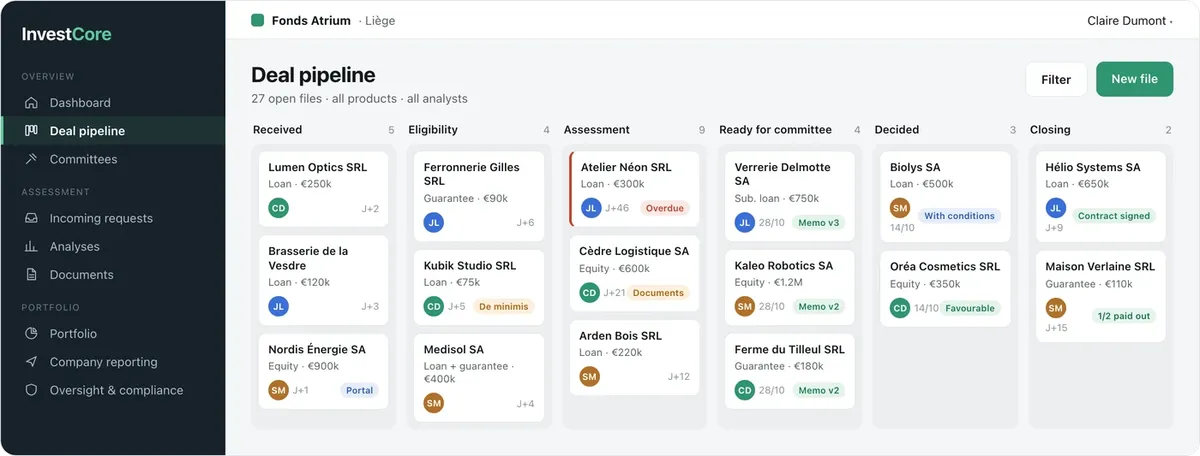Click JL avatar on Verrerie Delmotte SA

pyautogui.click(x=745, y=222)
